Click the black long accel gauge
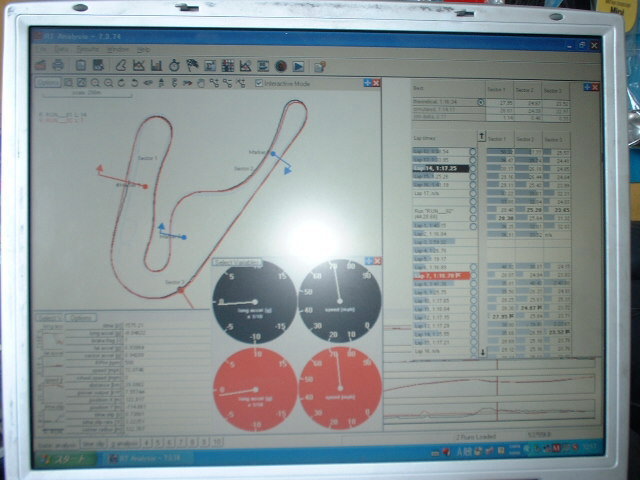640x480 pixels. (x=255, y=301)
